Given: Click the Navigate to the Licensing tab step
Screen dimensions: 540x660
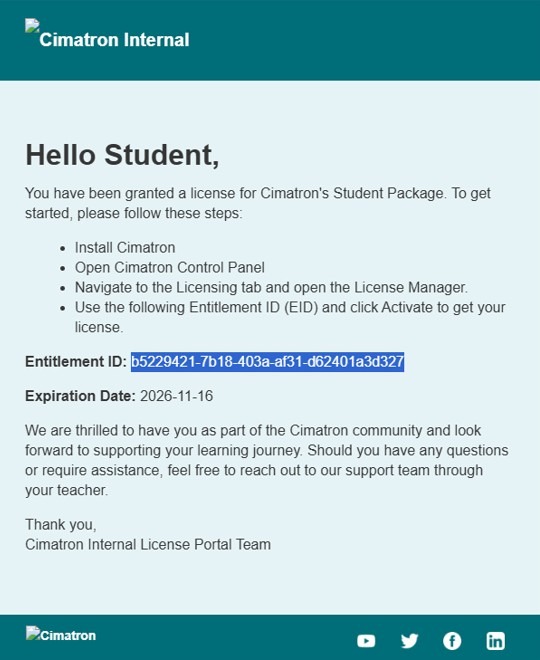Looking at the screenshot, I should [x=271, y=287].
